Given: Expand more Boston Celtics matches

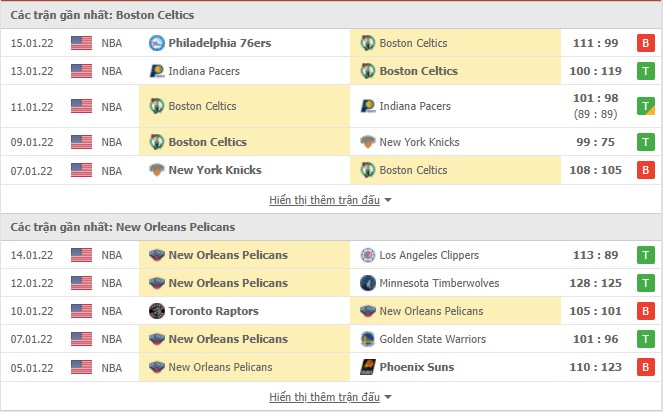Looking at the screenshot, I should (330, 200).
